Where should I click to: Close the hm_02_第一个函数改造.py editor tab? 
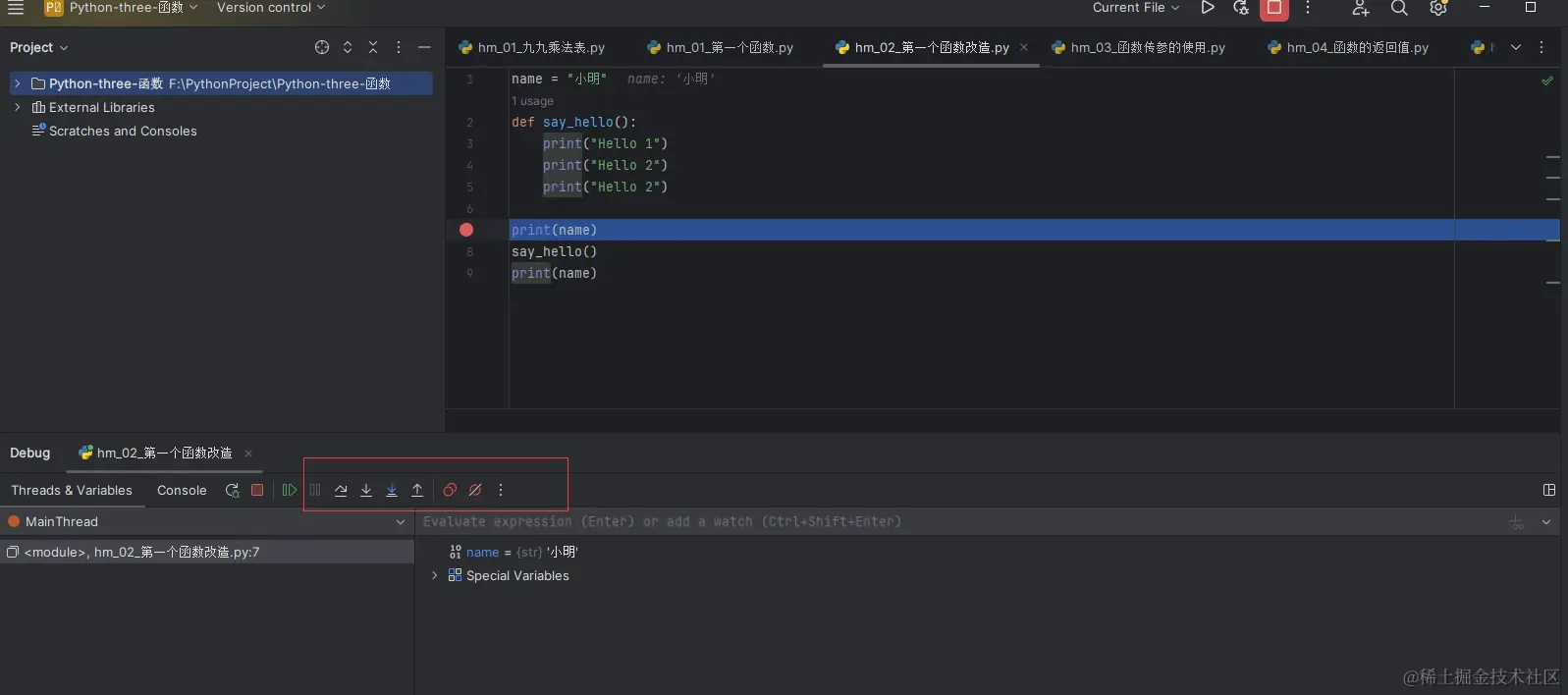point(1024,47)
